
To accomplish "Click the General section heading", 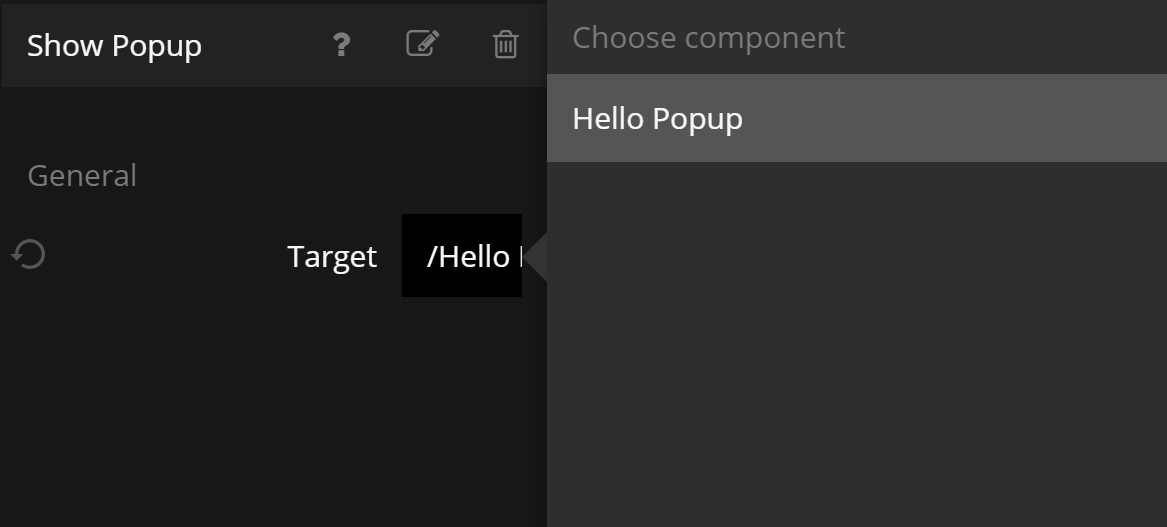I will (x=82, y=176).
